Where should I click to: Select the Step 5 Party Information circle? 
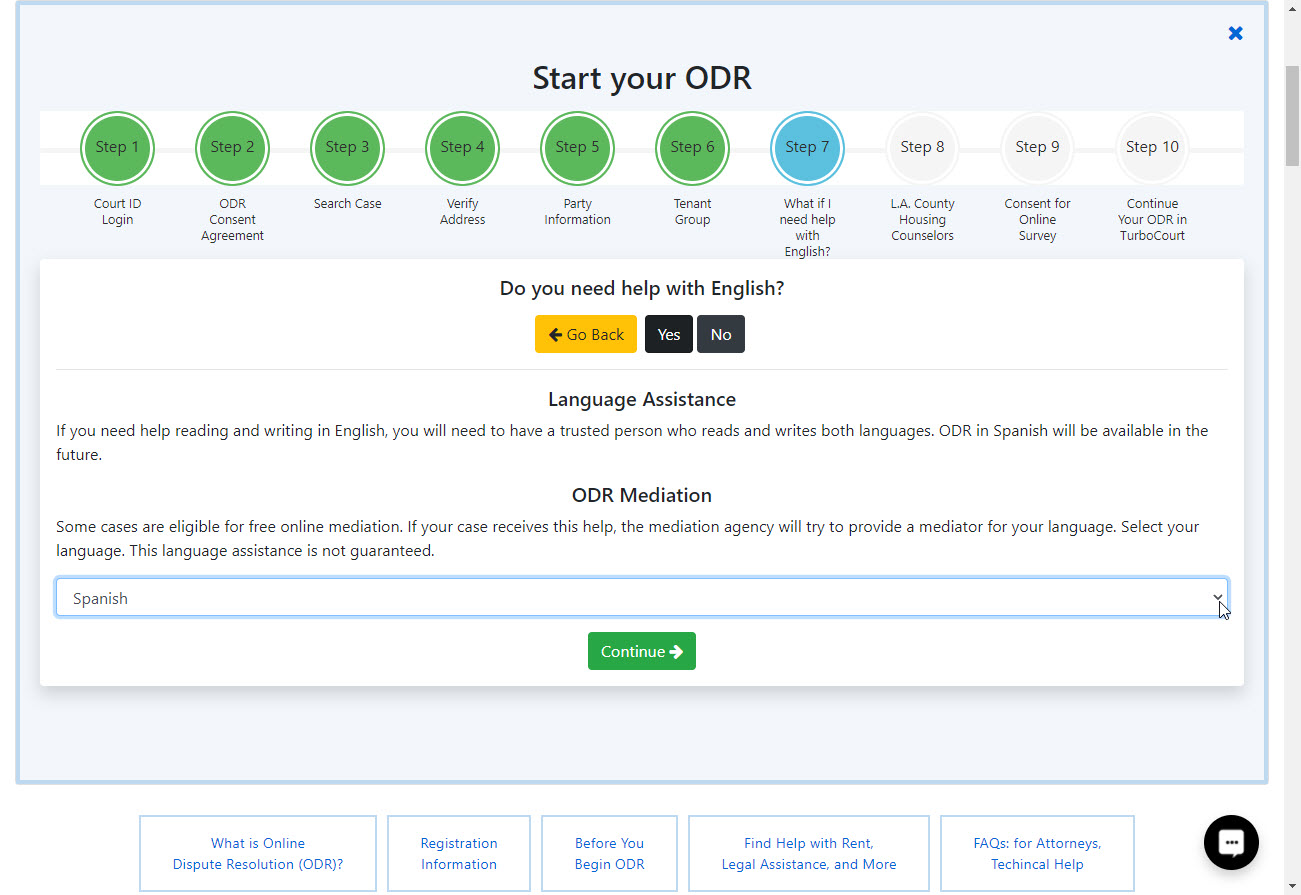577,147
